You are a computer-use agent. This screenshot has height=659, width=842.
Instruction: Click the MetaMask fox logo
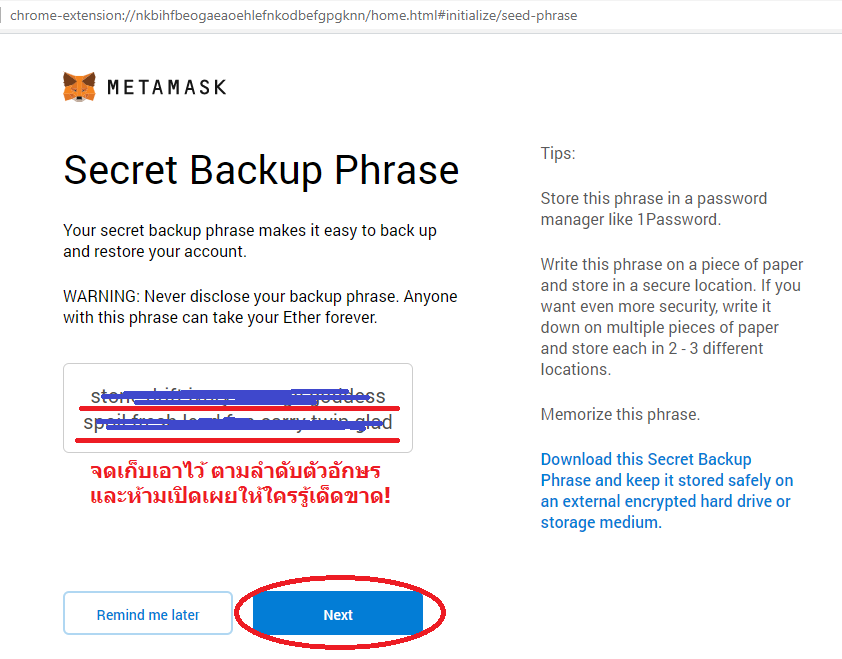point(79,87)
